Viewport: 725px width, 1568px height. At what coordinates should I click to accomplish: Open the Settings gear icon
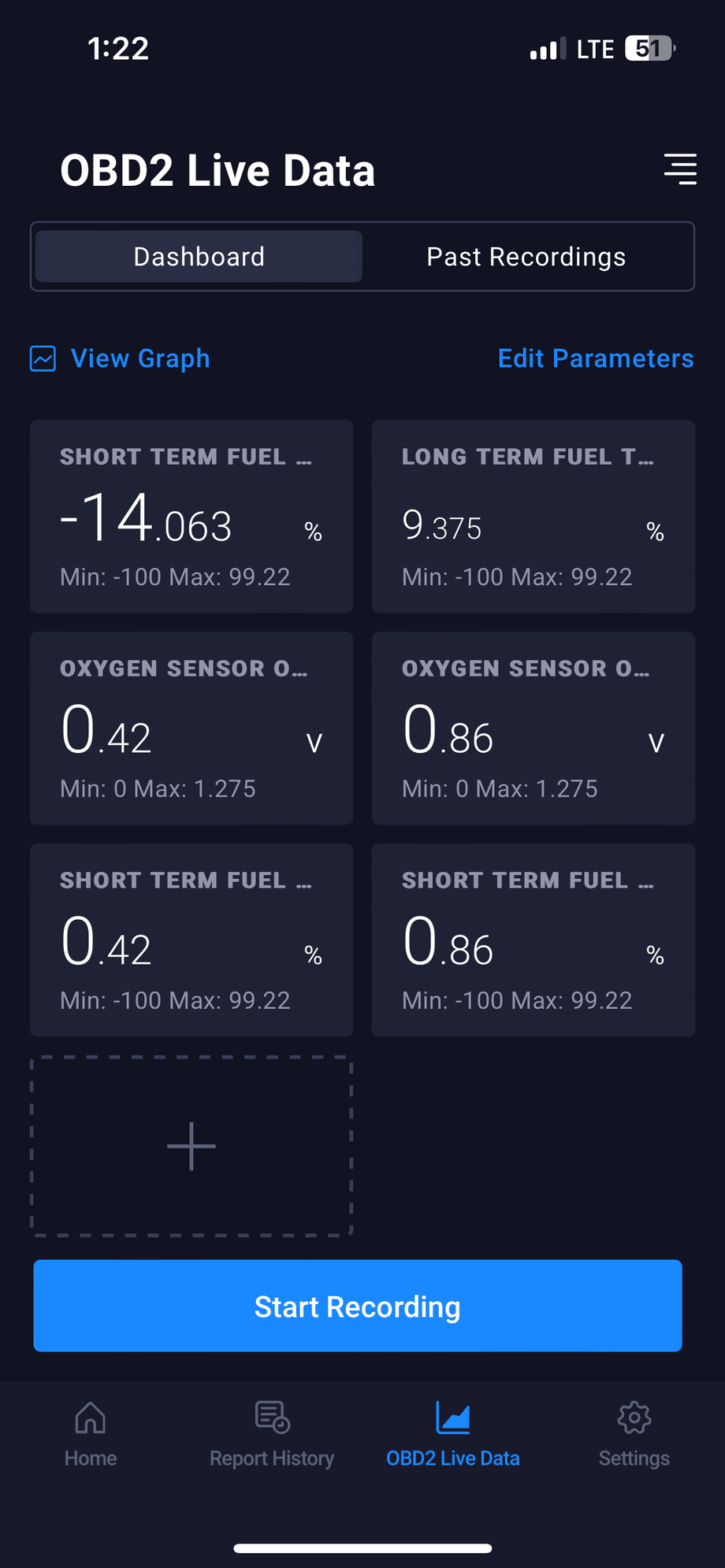coord(634,1418)
